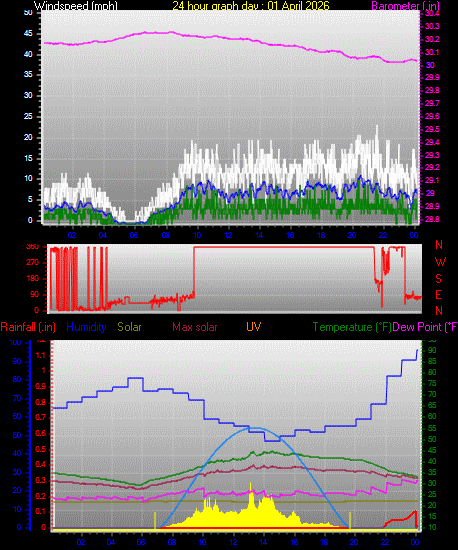Click the 29.5 barometer scale value

tap(432, 129)
